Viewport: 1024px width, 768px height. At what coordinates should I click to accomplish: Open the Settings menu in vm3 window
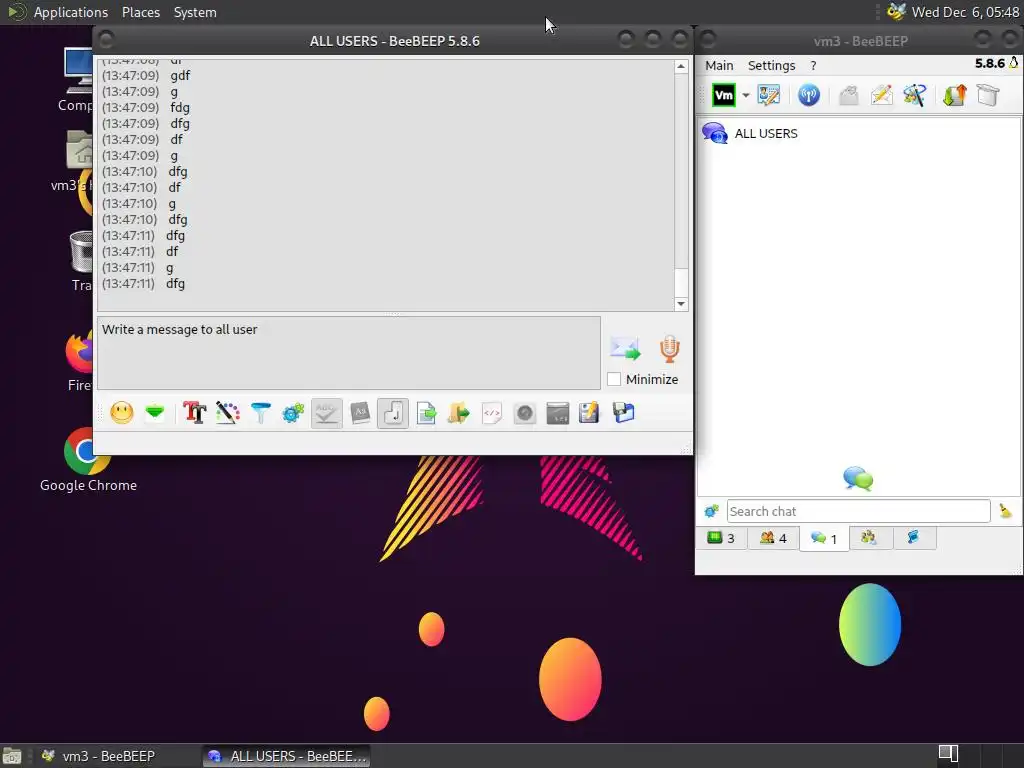point(771,65)
